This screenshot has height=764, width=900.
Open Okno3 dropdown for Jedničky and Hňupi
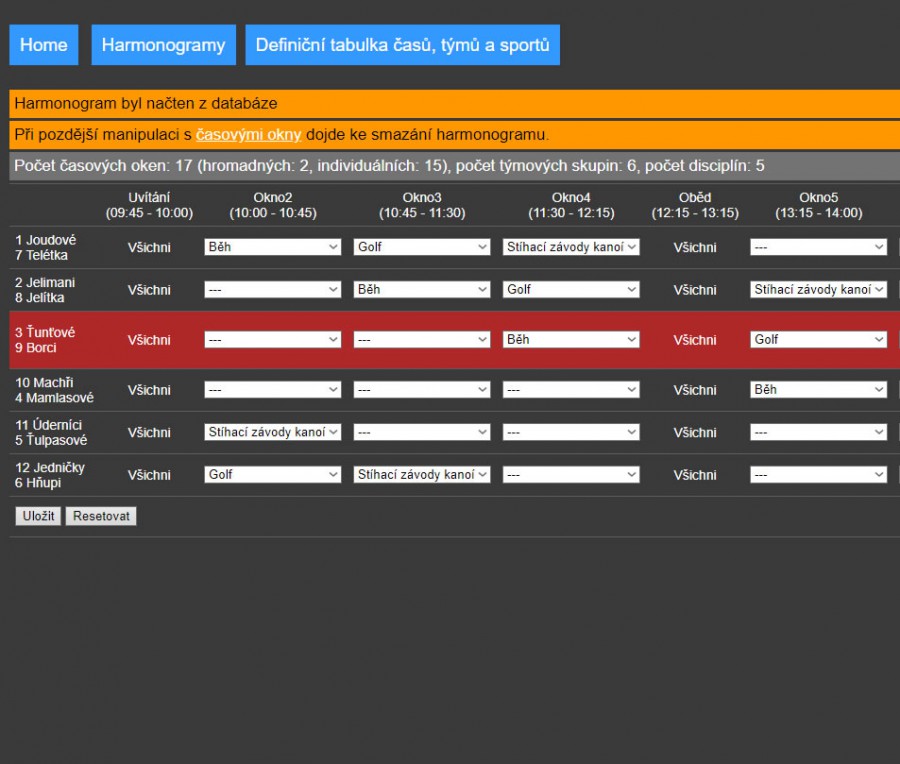tap(422, 475)
